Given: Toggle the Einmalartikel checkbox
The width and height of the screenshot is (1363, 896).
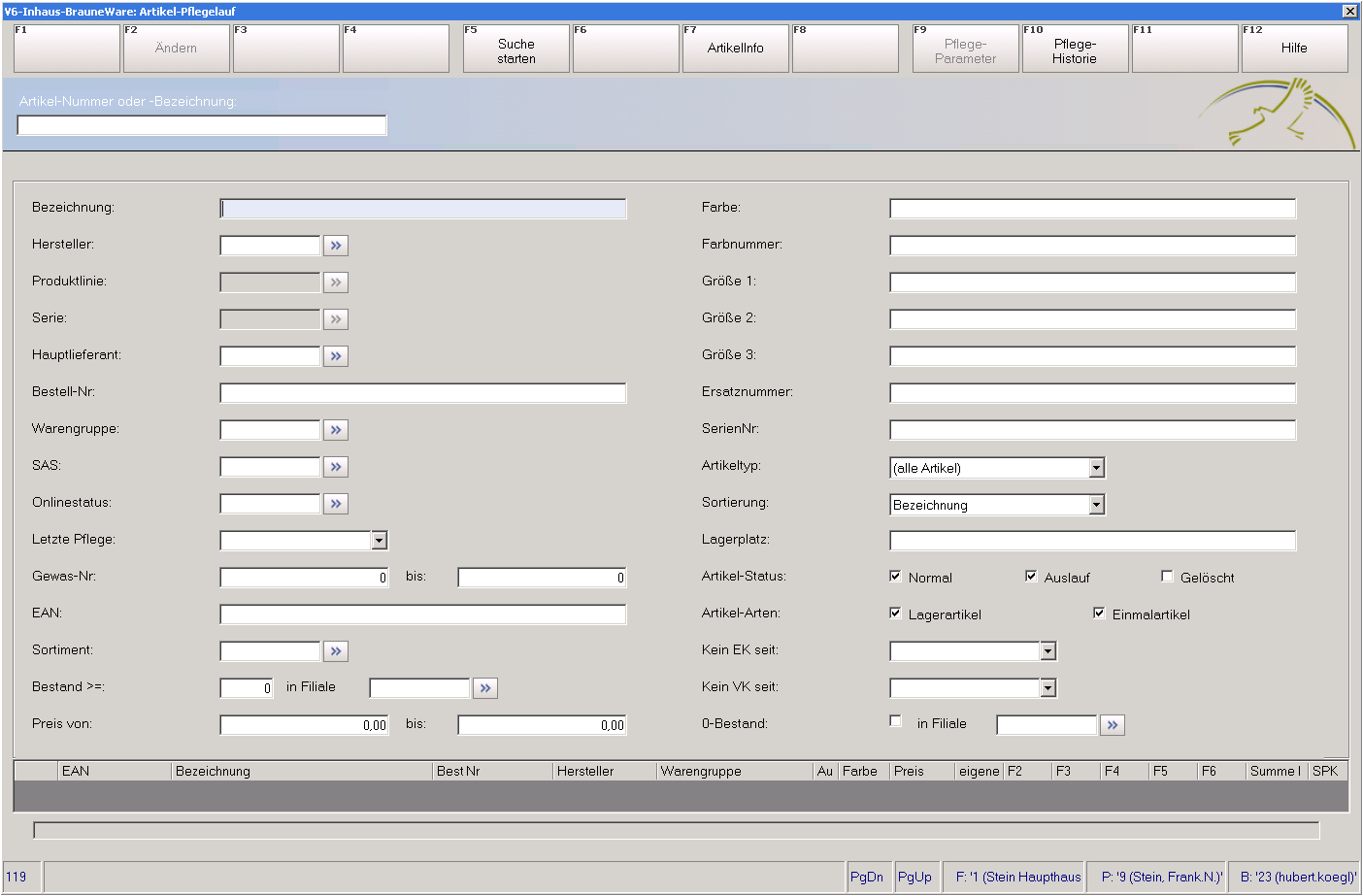Looking at the screenshot, I should pos(1099,614).
